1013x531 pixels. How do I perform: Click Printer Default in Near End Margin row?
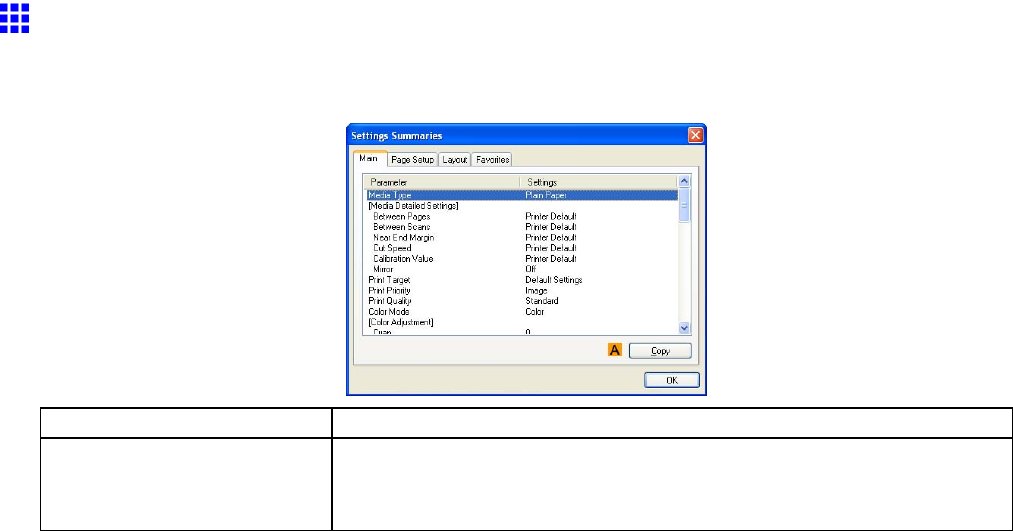pyautogui.click(x=550, y=238)
